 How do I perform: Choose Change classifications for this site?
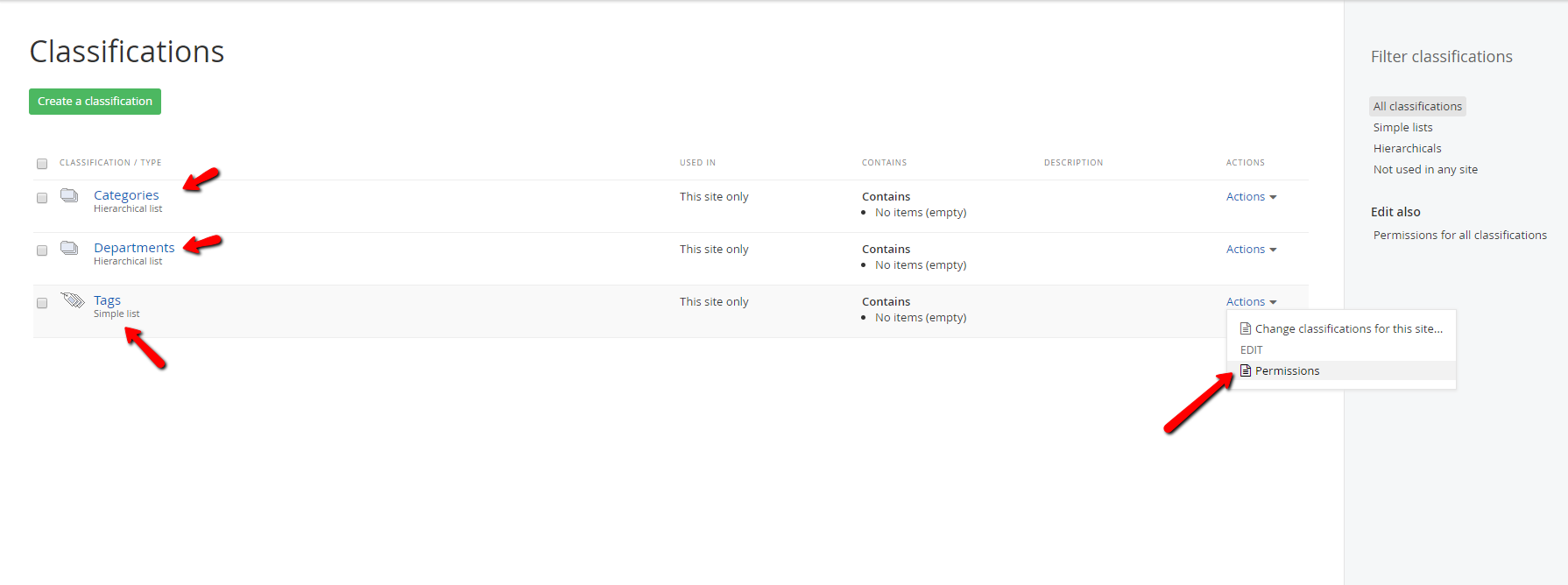click(x=1341, y=328)
